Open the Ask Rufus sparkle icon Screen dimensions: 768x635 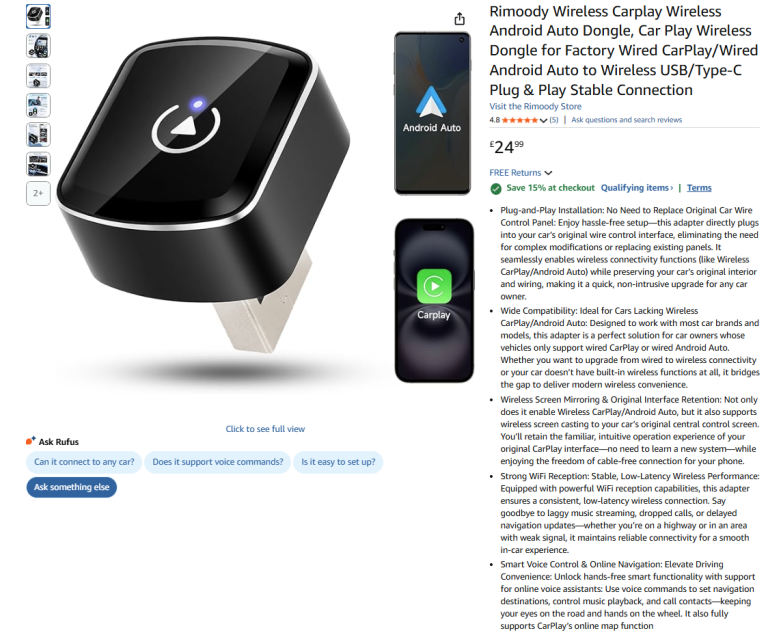pos(30,441)
